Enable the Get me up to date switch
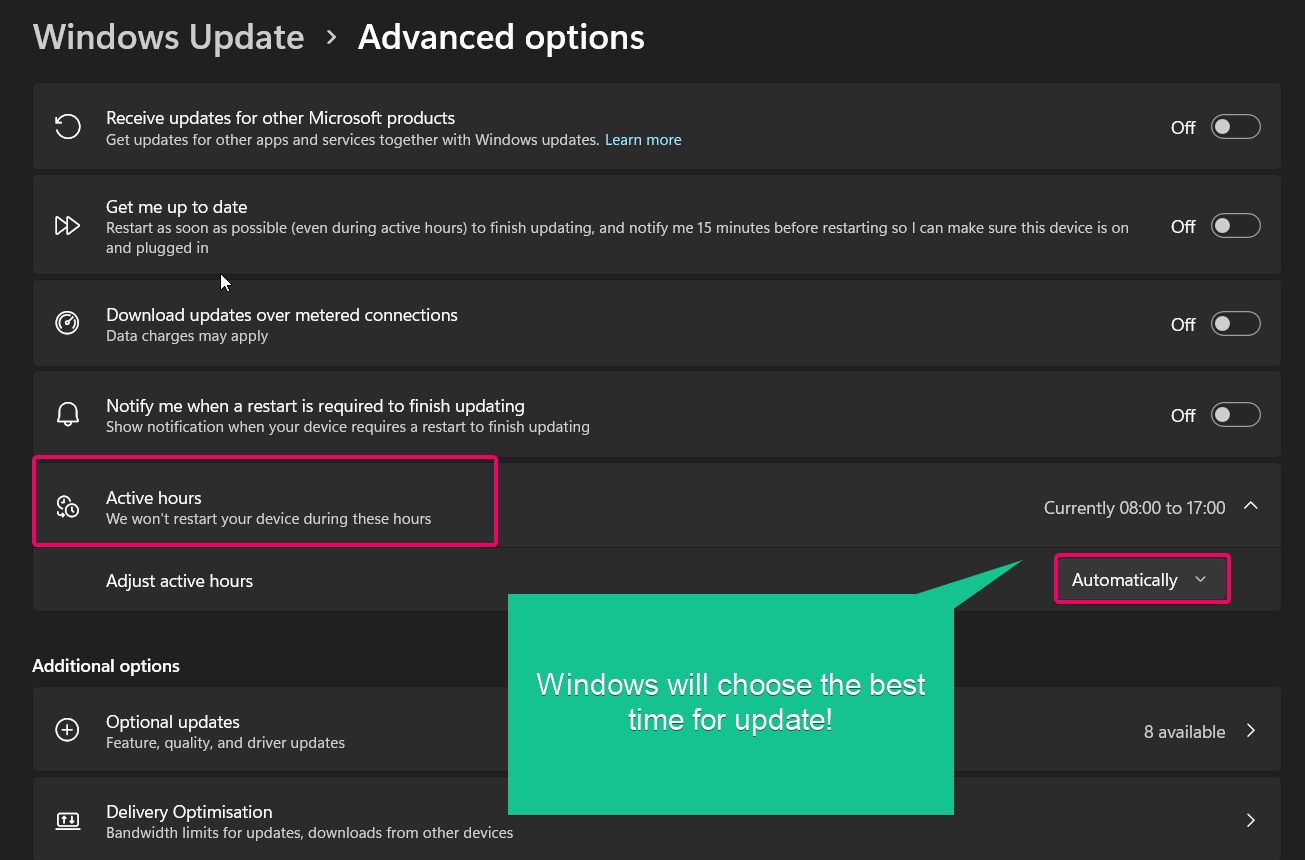This screenshot has width=1305, height=860. pyautogui.click(x=1235, y=226)
